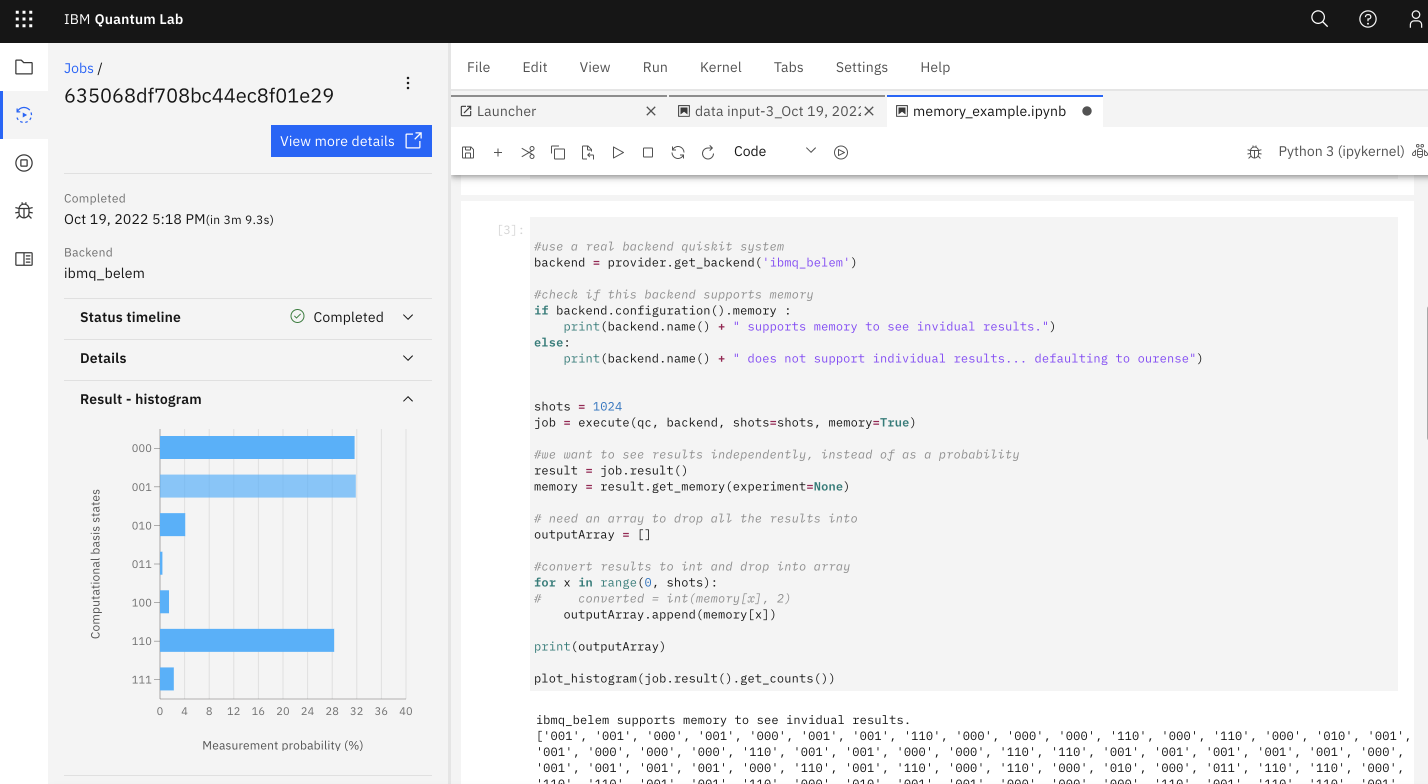Click the circled play icon beside Code
The width and height of the screenshot is (1428, 784).
click(x=841, y=152)
